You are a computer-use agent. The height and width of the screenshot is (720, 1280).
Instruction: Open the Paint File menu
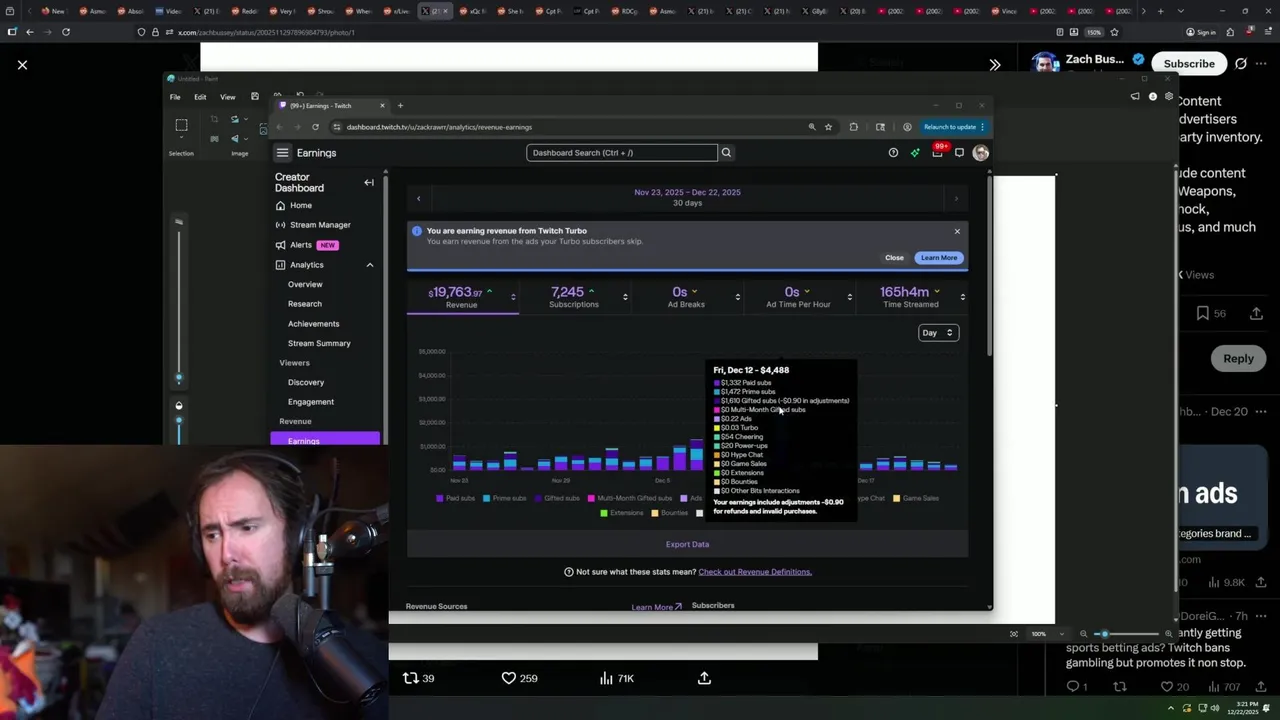(x=175, y=97)
